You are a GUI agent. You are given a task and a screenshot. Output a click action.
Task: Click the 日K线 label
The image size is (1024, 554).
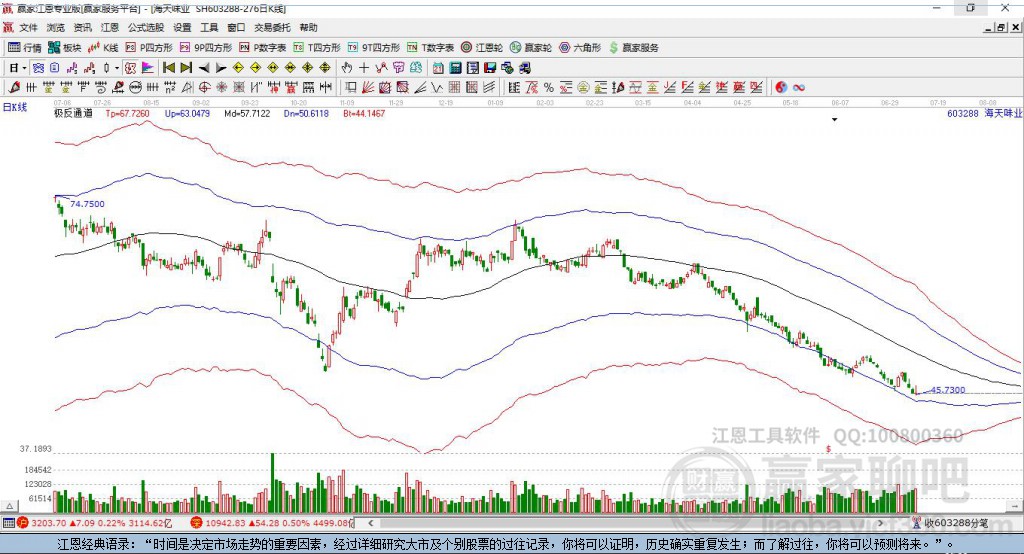pos(15,107)
